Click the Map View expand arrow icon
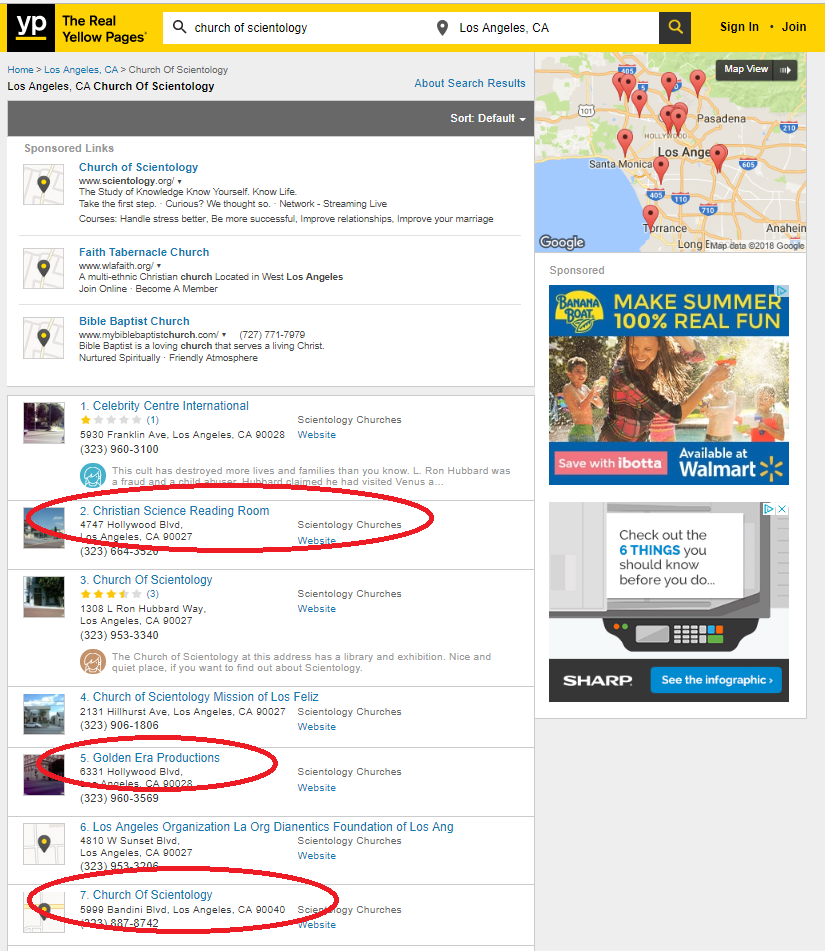 785,70
